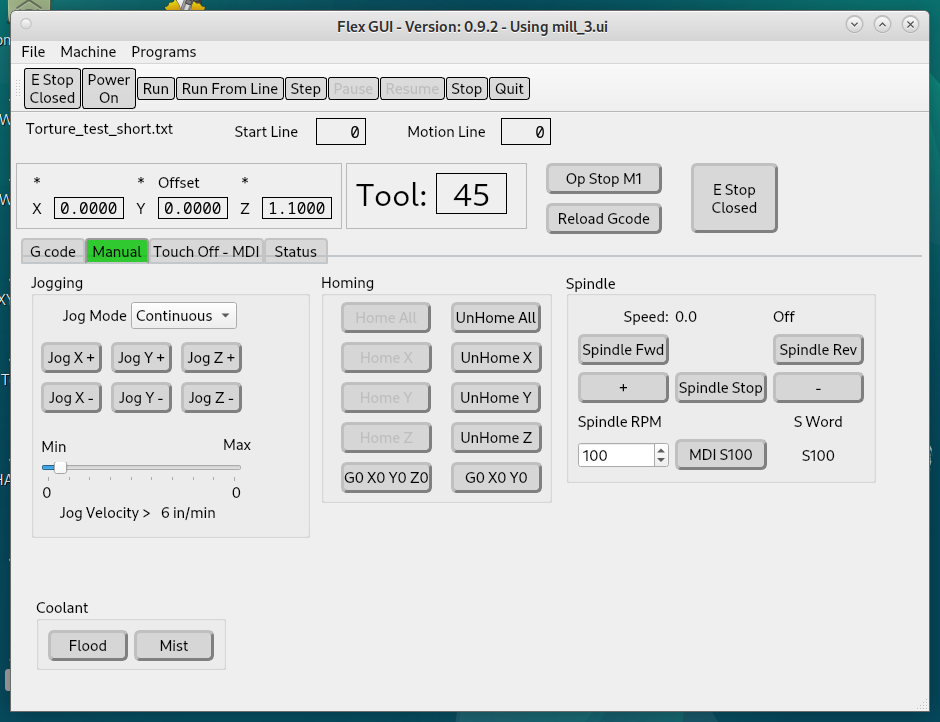Image resolution: width=940 pixels, height=722 pixels.
Task: Open the Jog Mode Continuous dropdown
Action: (x=183, y=316)
